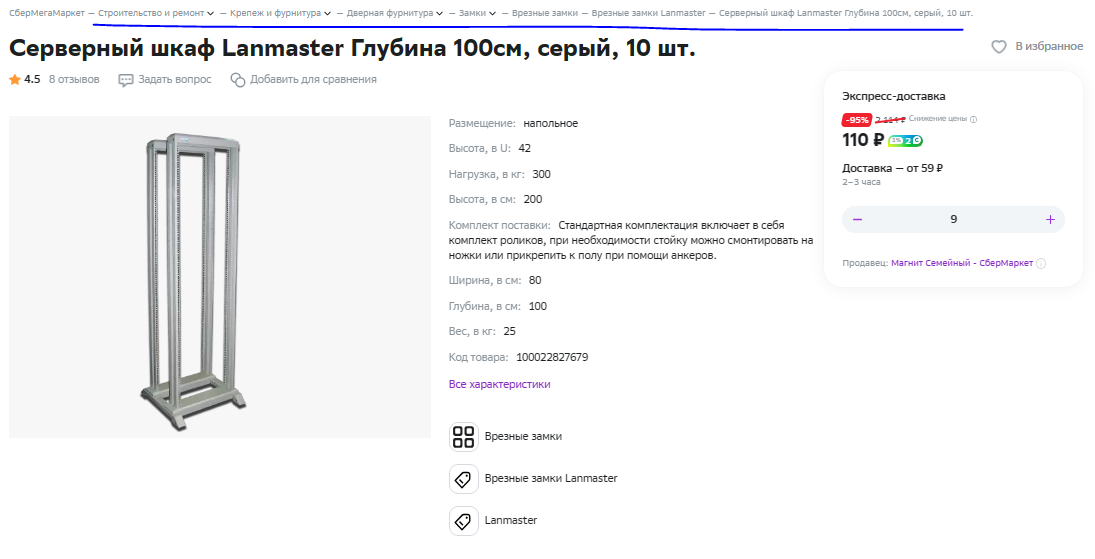This screenshot has width=1095, height=559.
Task: Click last breadcrumb Серверный шкаф Lanmaster
Action: (x=846, y=13)
